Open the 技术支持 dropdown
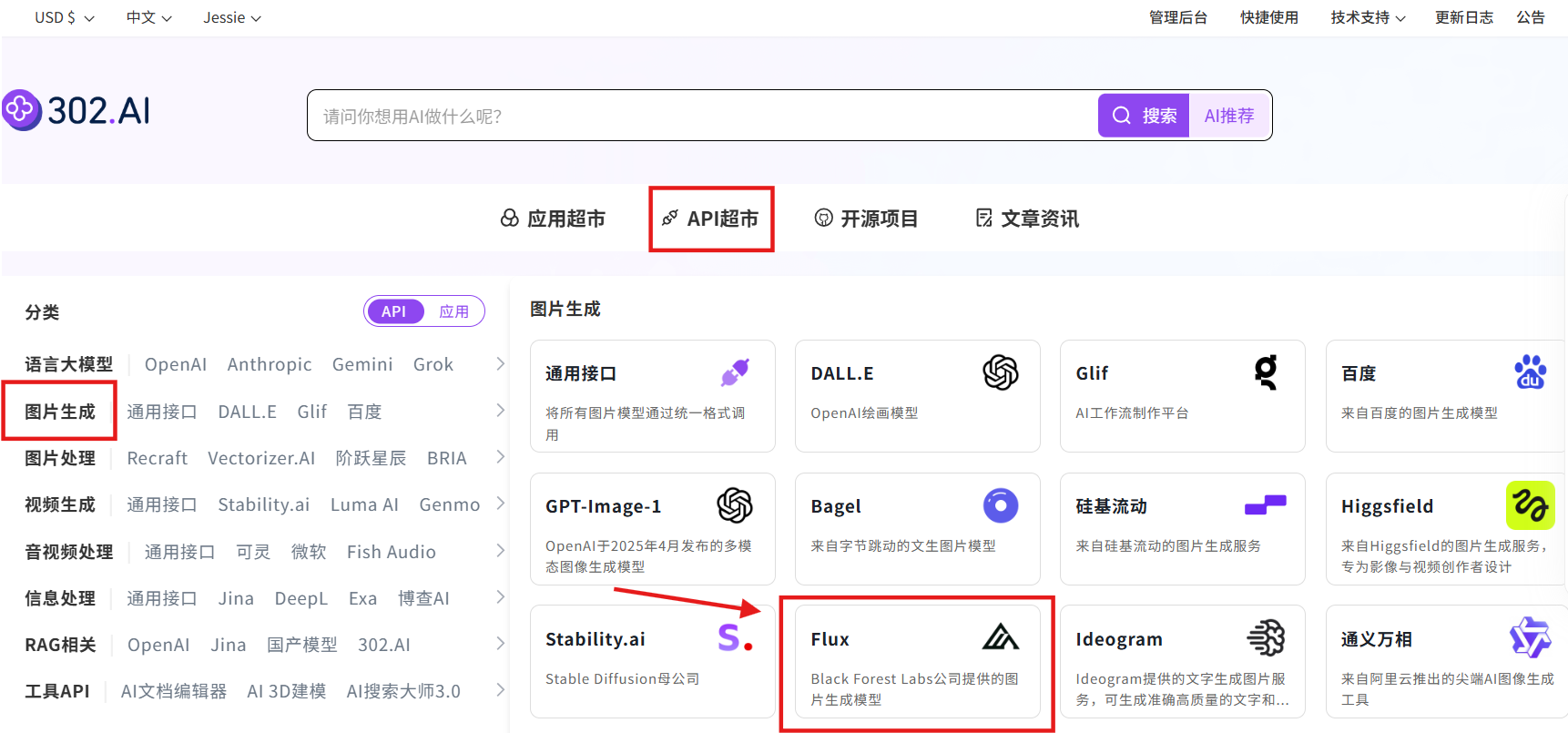 point(1368,17)
